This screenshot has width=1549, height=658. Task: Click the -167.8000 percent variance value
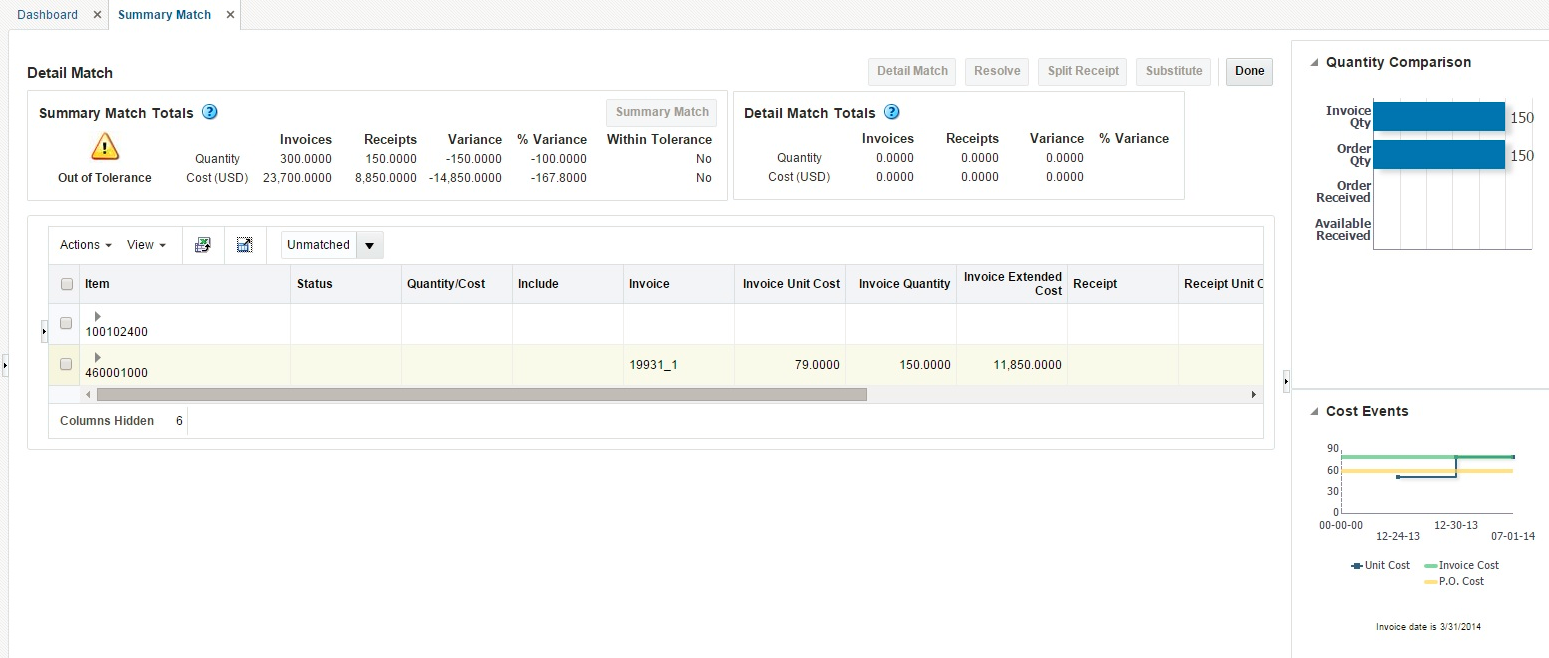560,178
